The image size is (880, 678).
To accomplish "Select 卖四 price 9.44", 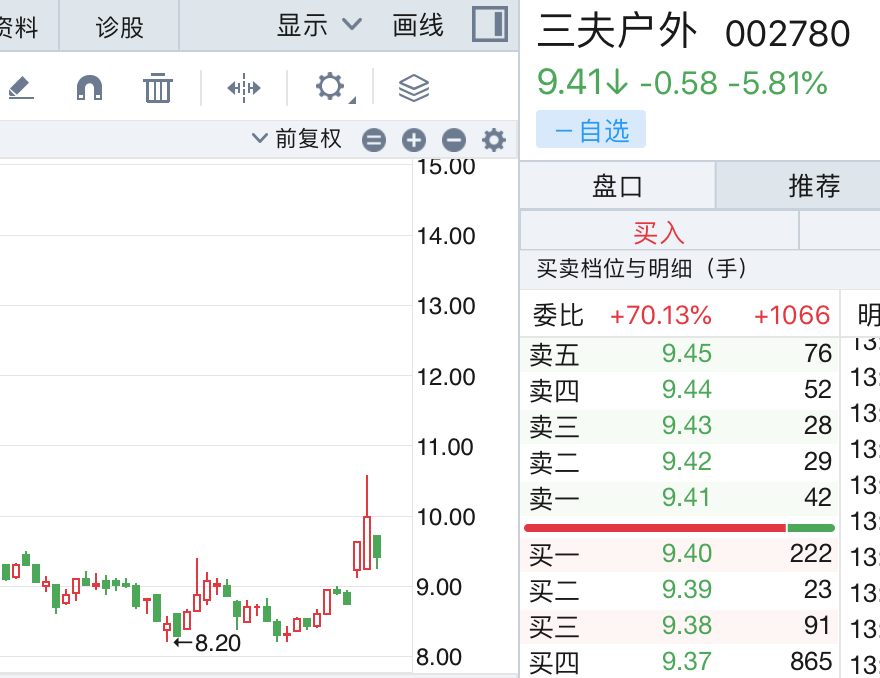I will (x=686, y=390).
